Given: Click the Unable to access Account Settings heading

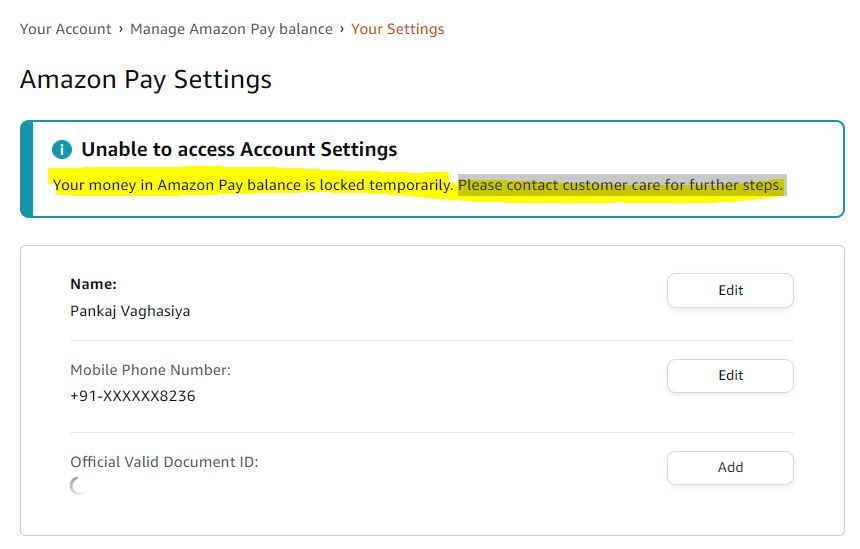Looking at the screenshot, I should [x=239, y=150].
